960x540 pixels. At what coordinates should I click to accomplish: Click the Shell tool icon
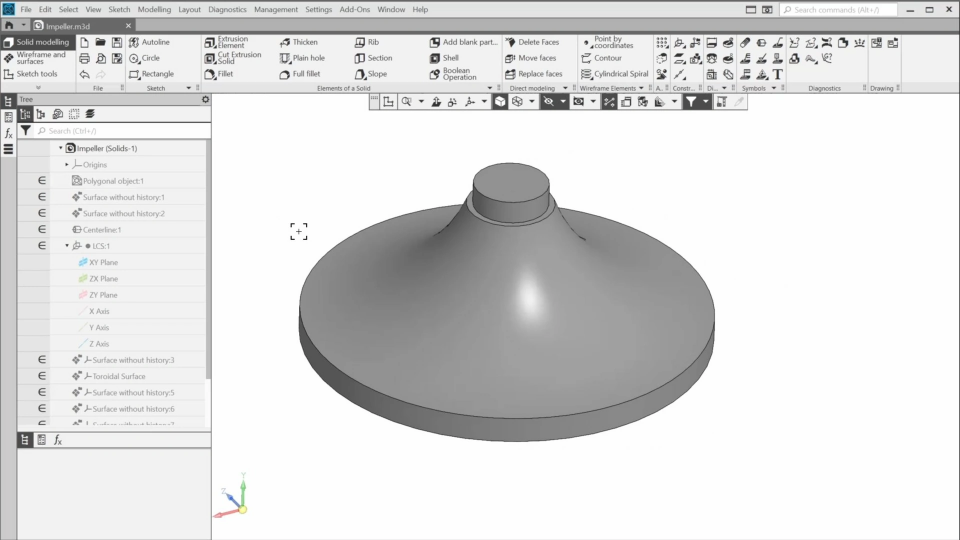pyautogui.click(x=436, y=58)
